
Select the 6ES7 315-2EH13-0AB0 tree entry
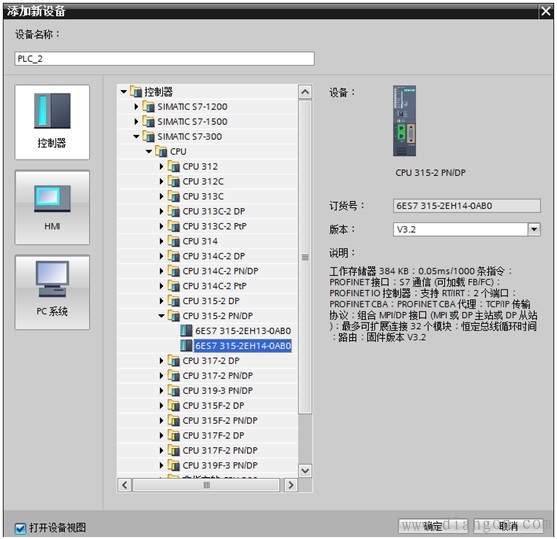[x=243, y=331]
